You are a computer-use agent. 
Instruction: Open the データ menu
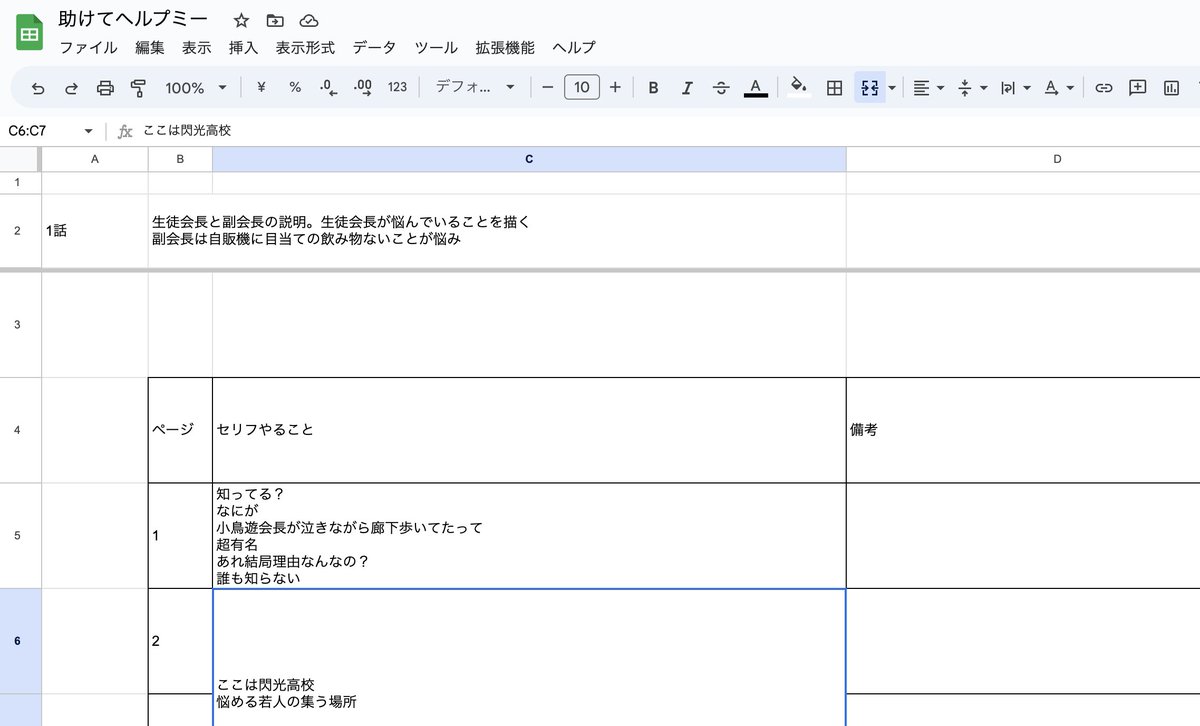pos(374,48)
